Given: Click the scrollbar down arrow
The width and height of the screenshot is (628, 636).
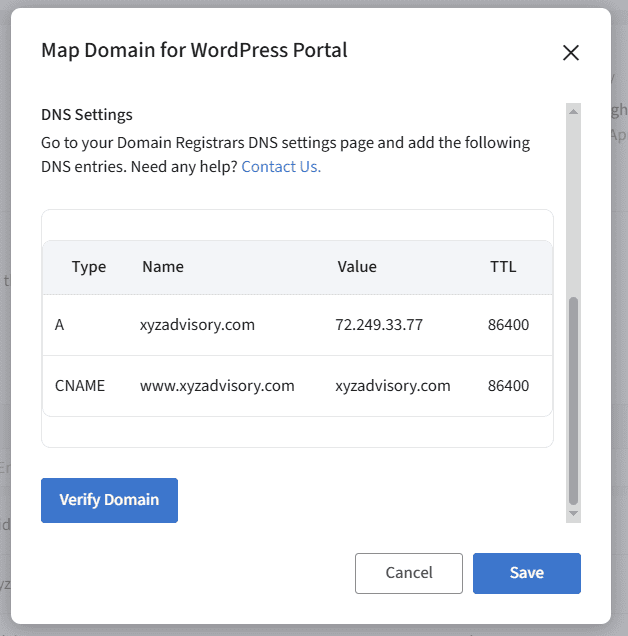Looking at the screenshot, I should pyautogui.click(x=573, y=513).
